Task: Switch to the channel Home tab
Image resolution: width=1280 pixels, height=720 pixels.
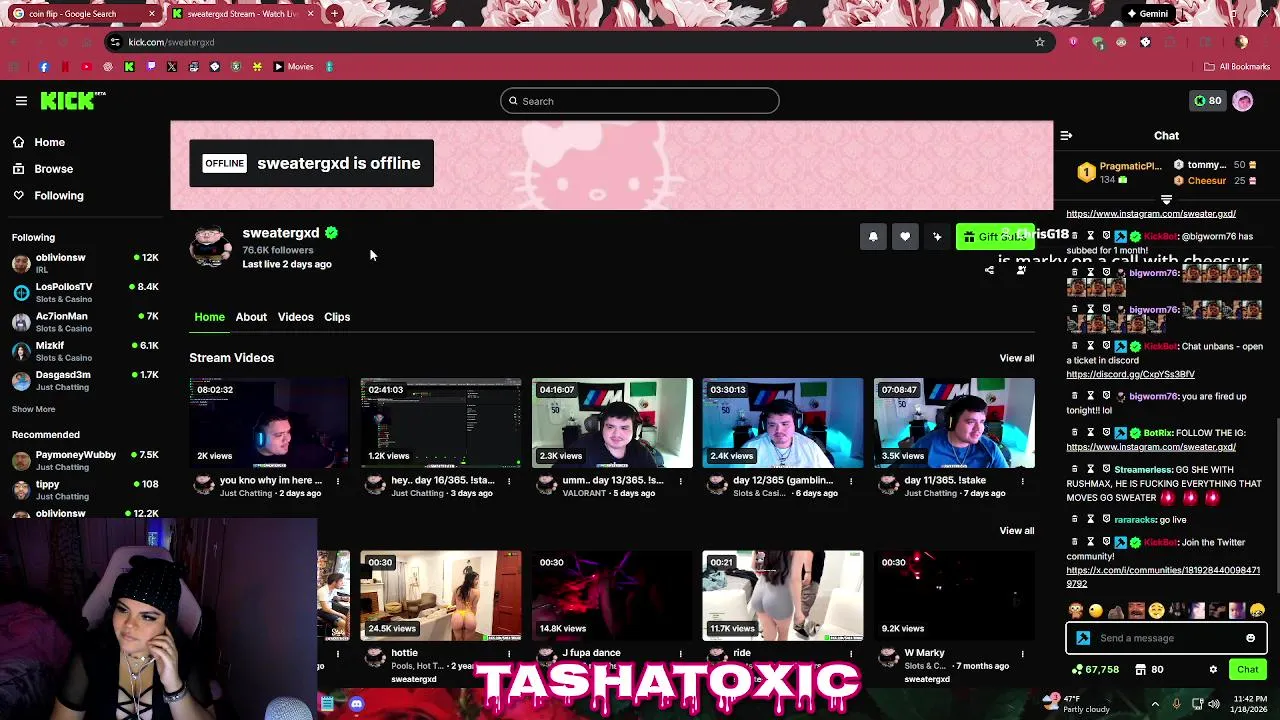Action: point(209,317)
